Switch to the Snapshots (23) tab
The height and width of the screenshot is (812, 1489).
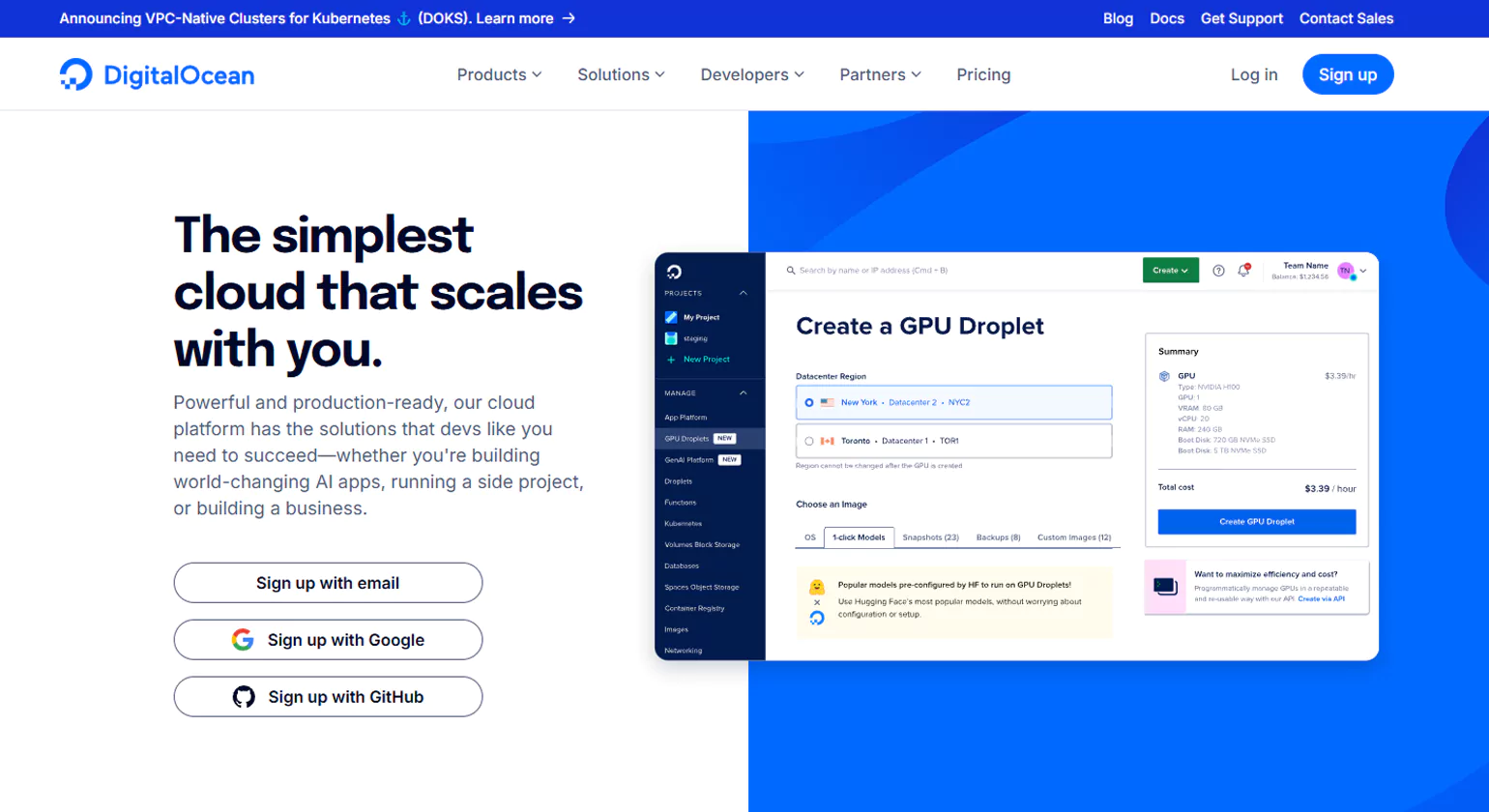(x=931, y=537)
